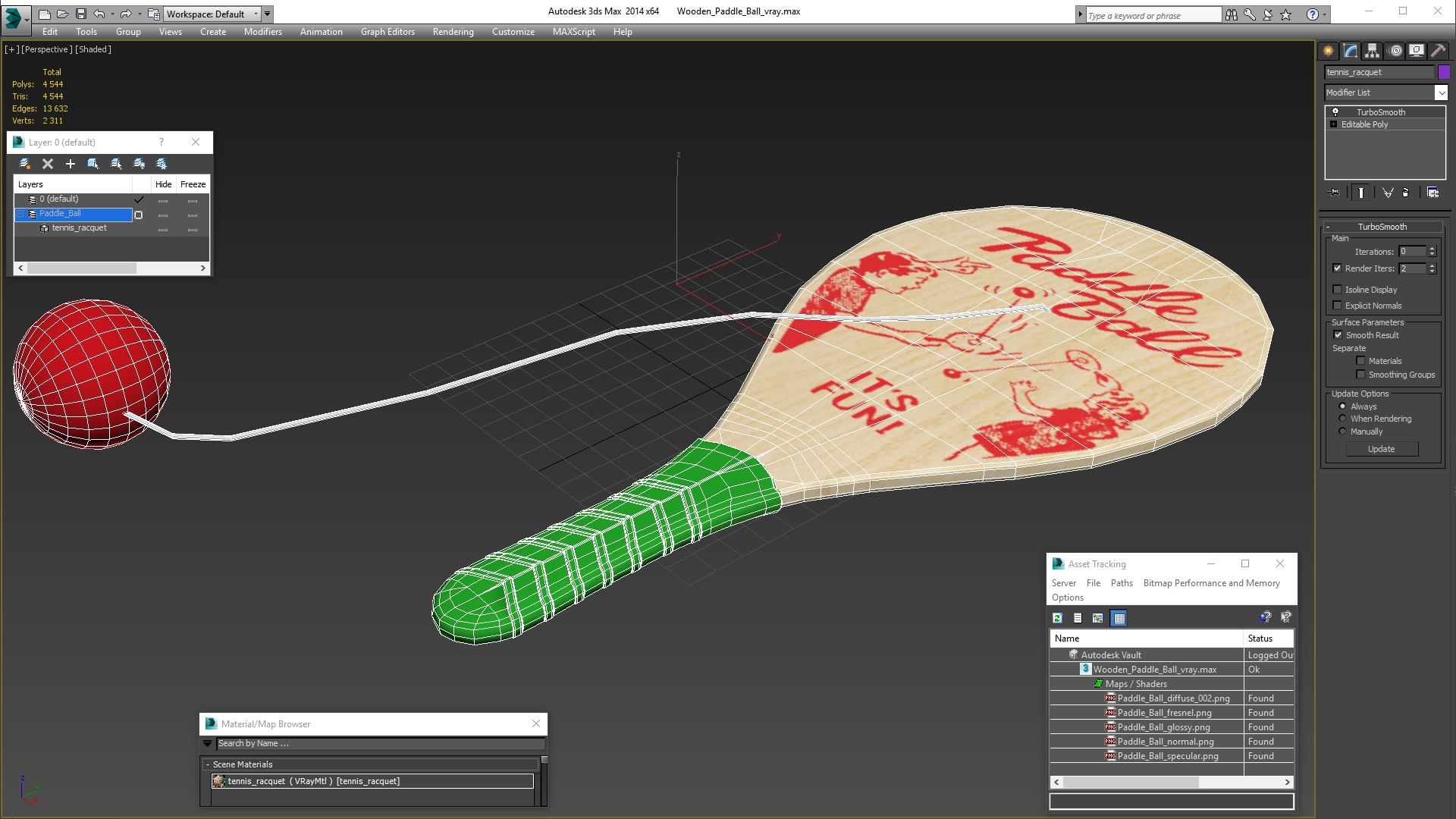Open the Rendering menu
Image resolution: width=1456 pixels, height=819 pixels.
click(x=453, y=32)
